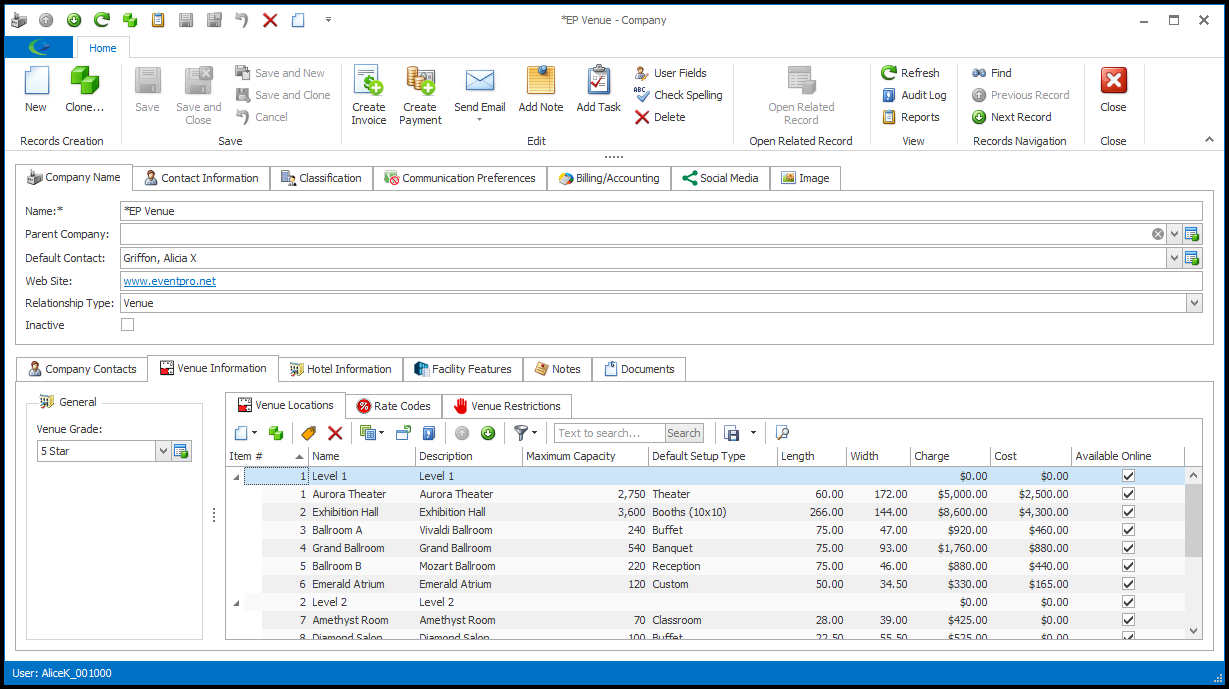Uncheck Available Online for Emerald Atrium
The image size is (1229, 689).
1128,584
